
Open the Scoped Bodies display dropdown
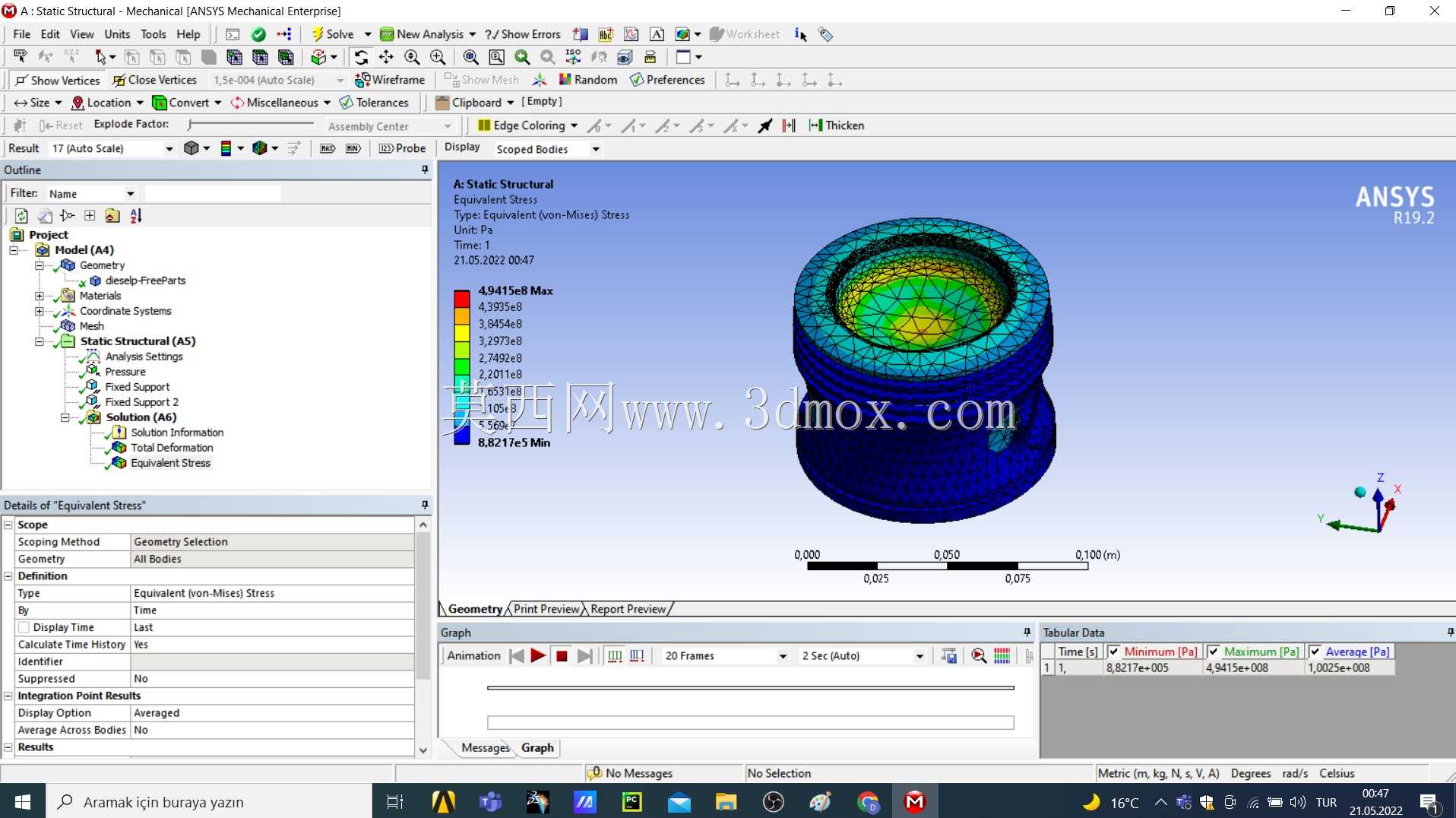pos(596,149)
